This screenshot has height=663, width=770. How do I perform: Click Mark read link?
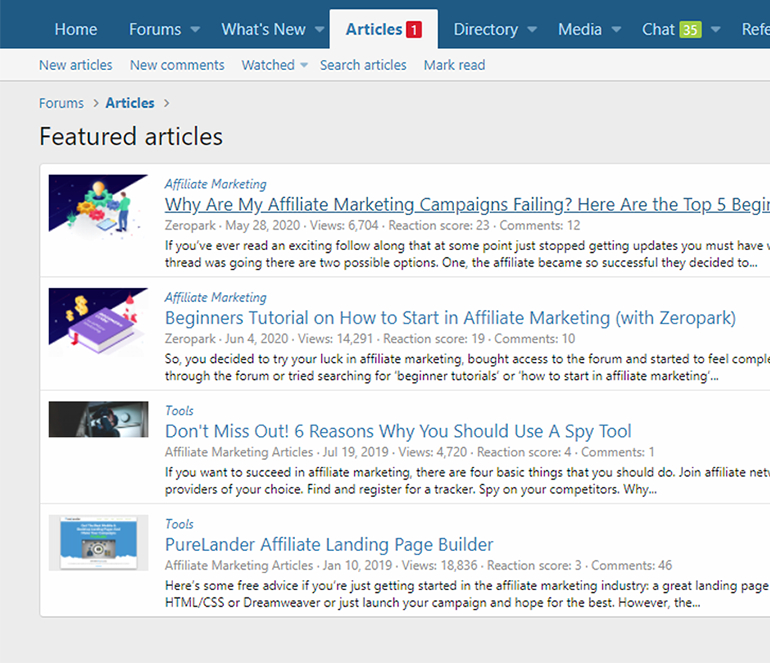click(454, 65)
